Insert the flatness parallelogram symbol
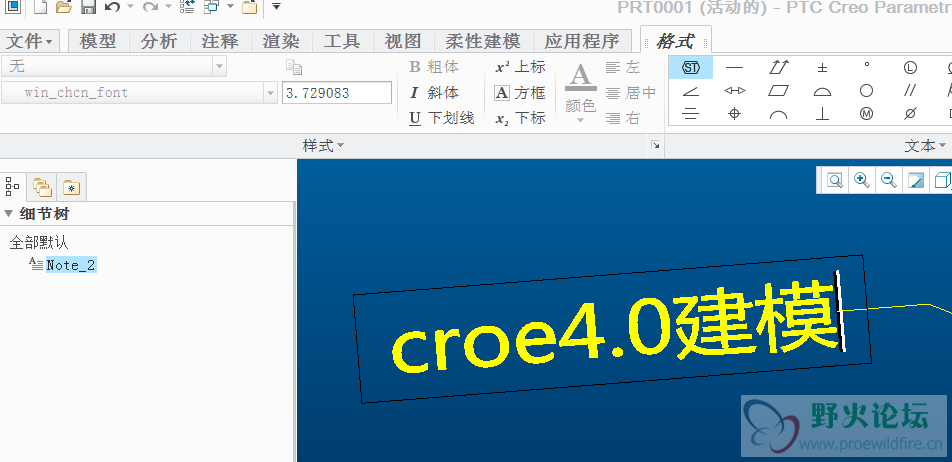Screen dimensions: 952x462 [779, 91]
